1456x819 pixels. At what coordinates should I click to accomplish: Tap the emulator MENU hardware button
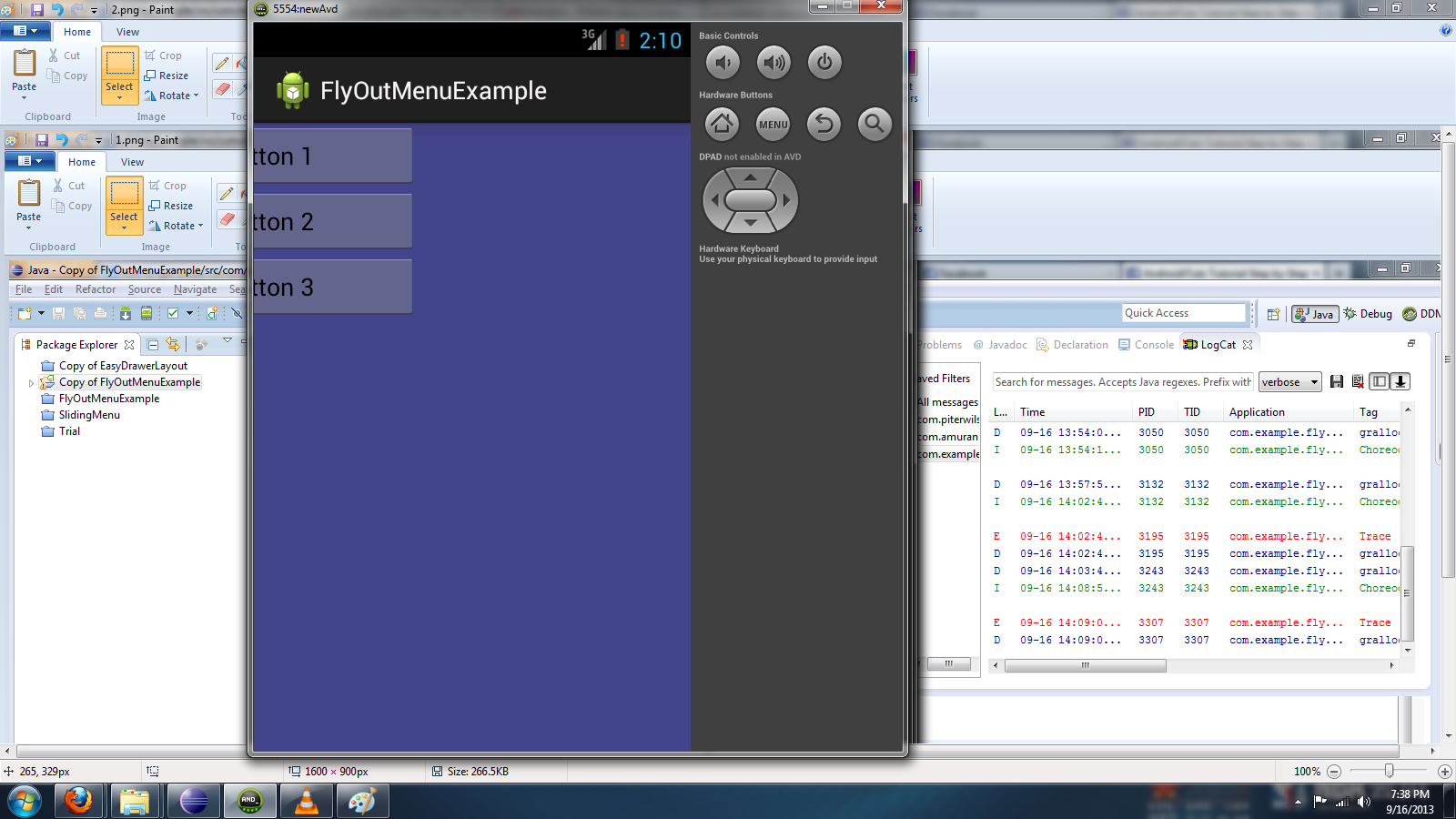tap(773, 124)
